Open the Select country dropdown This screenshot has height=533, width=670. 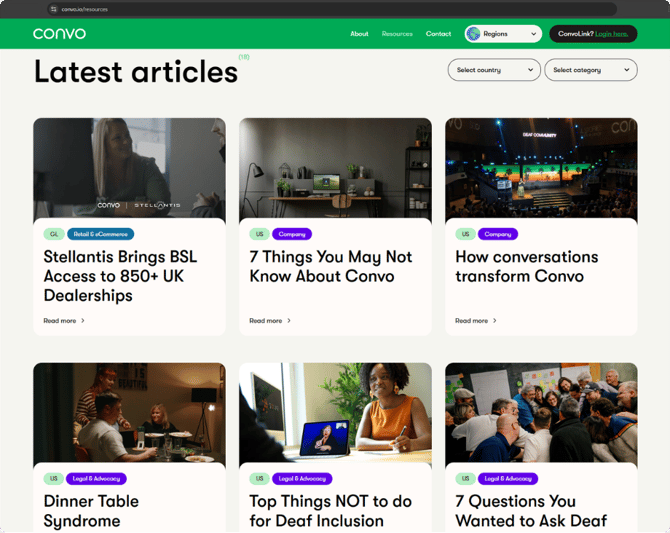[x=494, y=70]
